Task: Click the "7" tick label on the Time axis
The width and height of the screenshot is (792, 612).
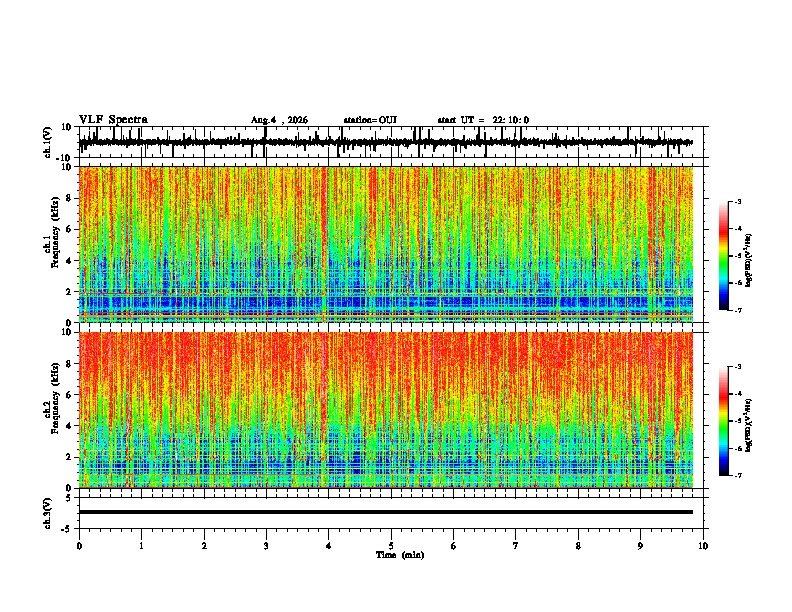Action: click(516, 546)
